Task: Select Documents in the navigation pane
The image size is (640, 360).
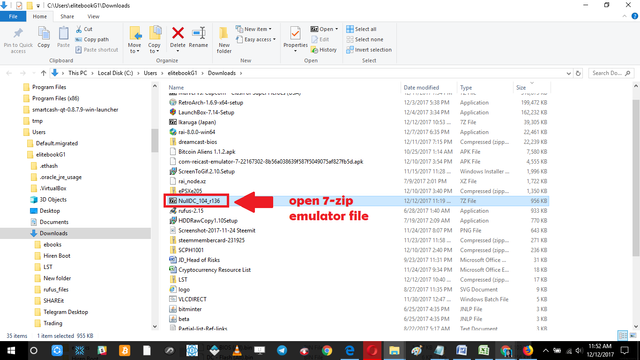Action: point(54,222)
